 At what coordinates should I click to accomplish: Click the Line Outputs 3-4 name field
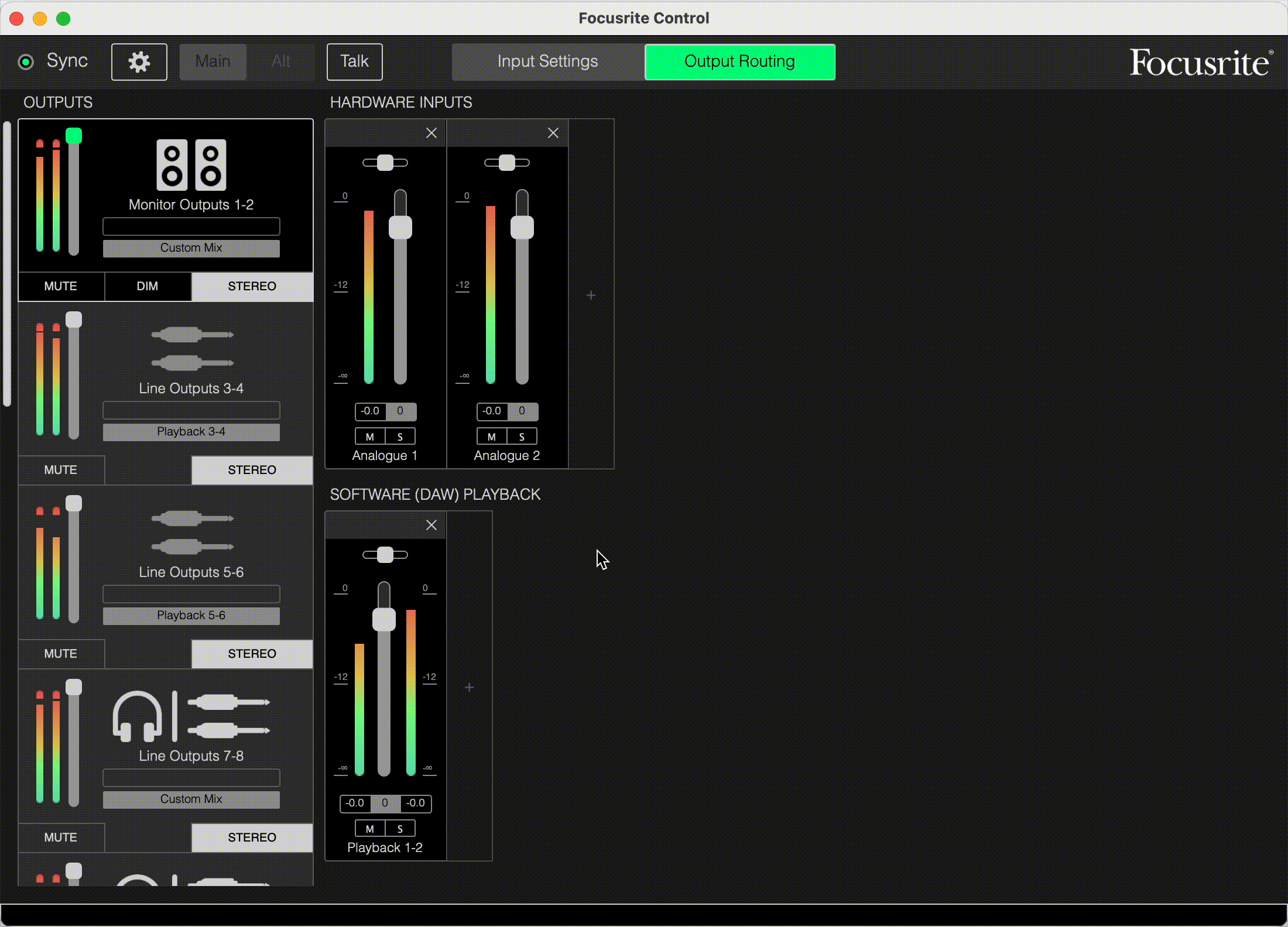tap(191, 410)
